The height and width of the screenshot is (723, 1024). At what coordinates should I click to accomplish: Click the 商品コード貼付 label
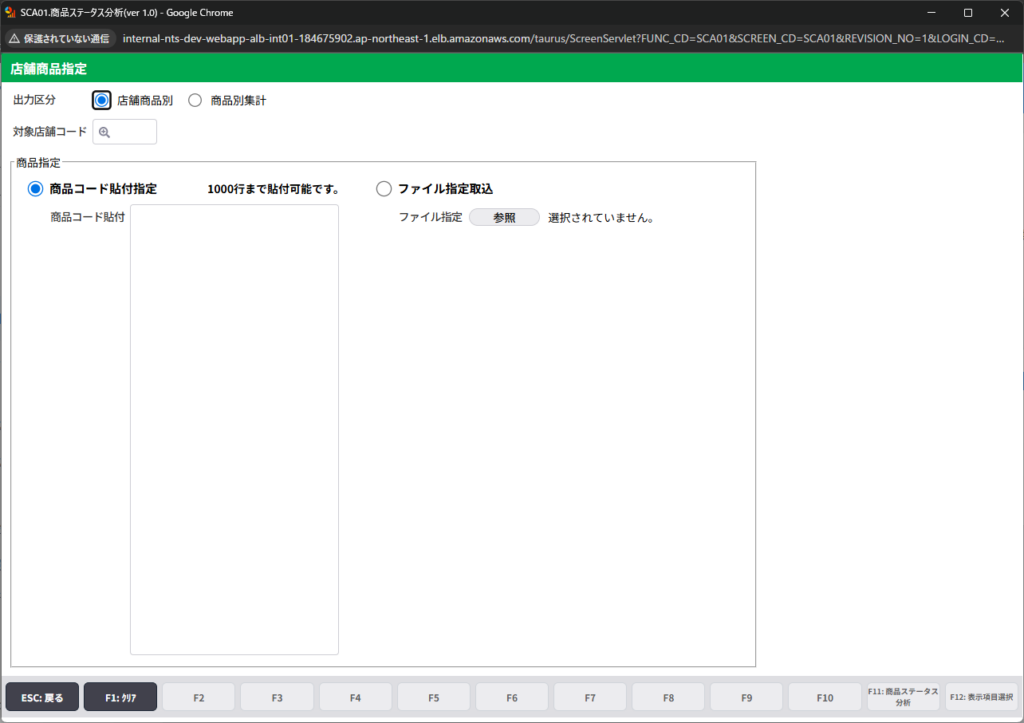pyautogui.click(x=88, y=217)
